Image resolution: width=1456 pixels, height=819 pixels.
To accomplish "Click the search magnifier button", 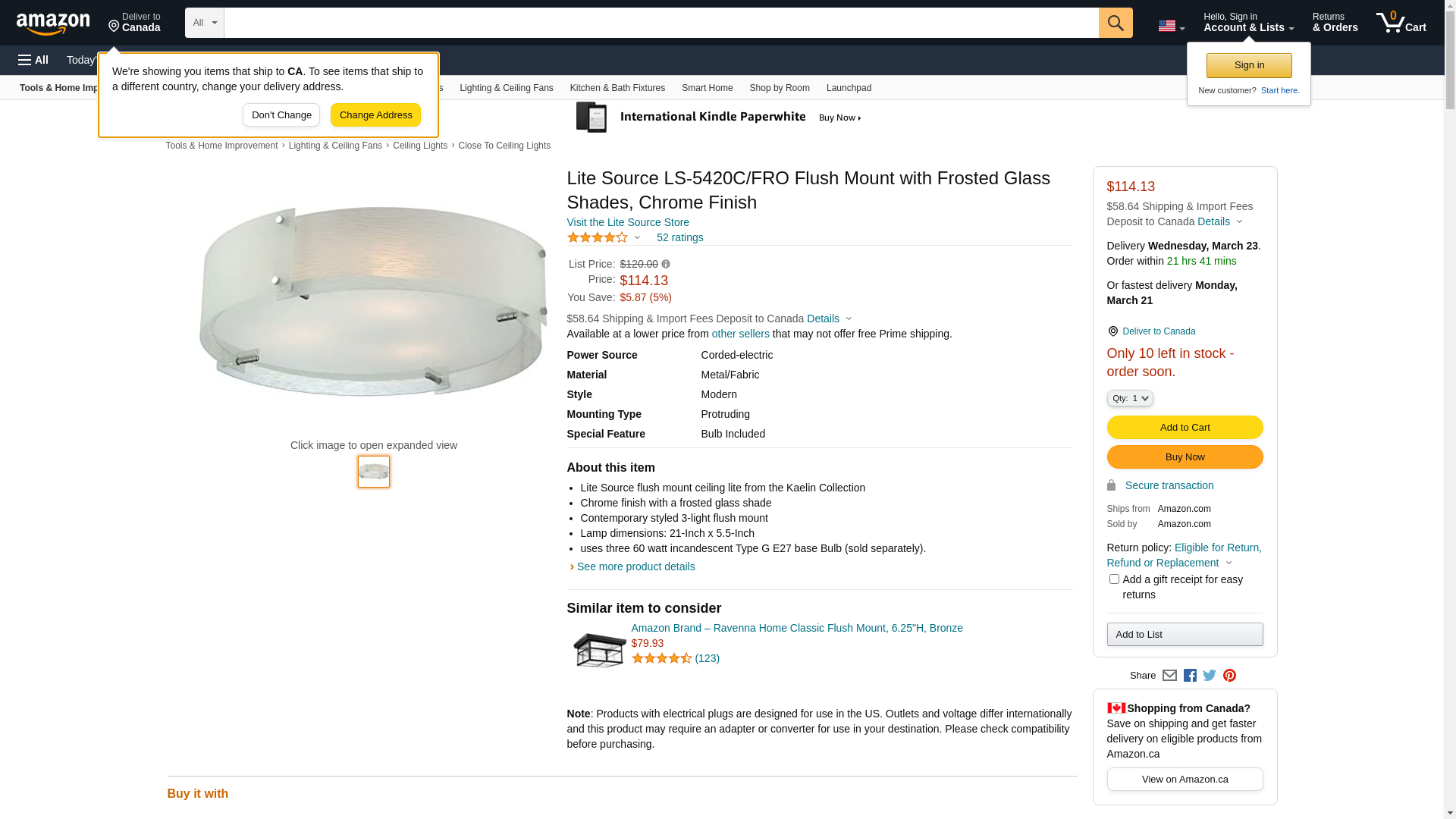I will click(x=1116, y=23).
